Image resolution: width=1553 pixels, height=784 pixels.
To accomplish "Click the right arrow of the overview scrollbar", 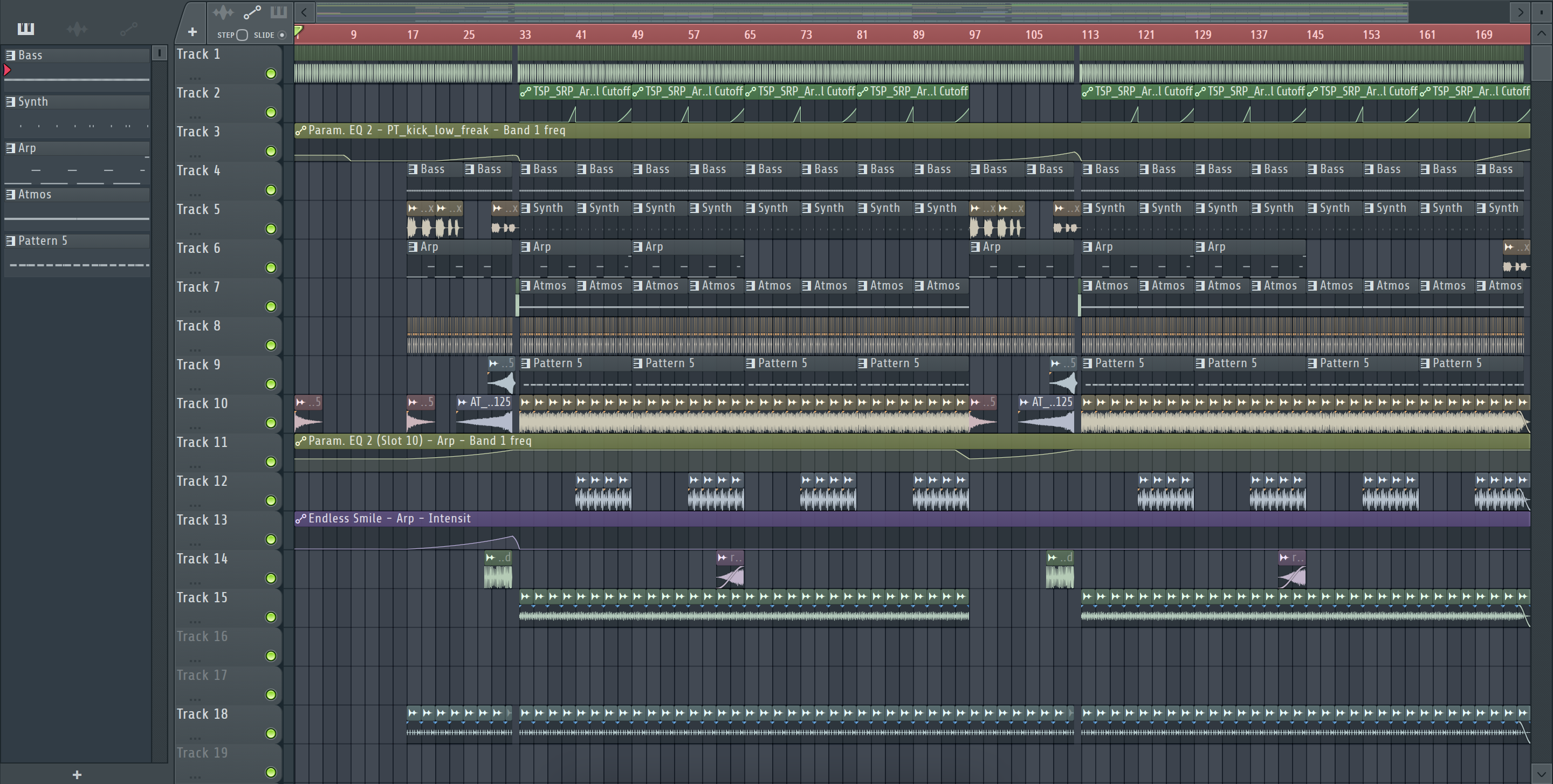I will pyautogui.click(x=1520, y=11).
